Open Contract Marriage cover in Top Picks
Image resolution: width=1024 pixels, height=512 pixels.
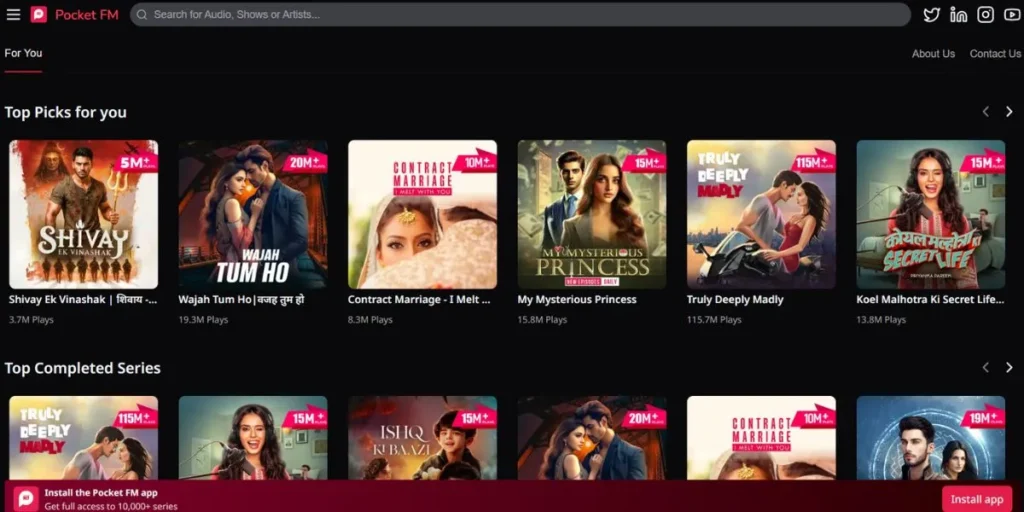click(423, 214)
